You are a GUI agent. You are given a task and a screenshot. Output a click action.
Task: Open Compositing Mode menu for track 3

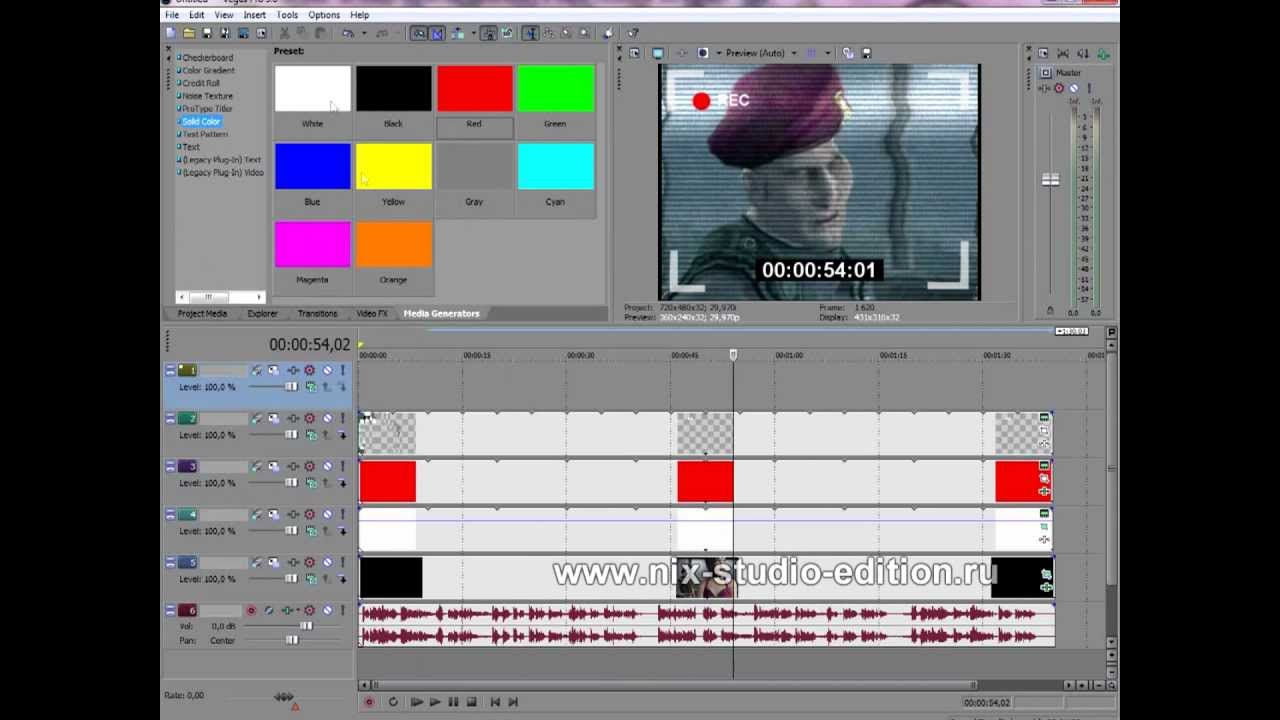click(x=311, y=483)
